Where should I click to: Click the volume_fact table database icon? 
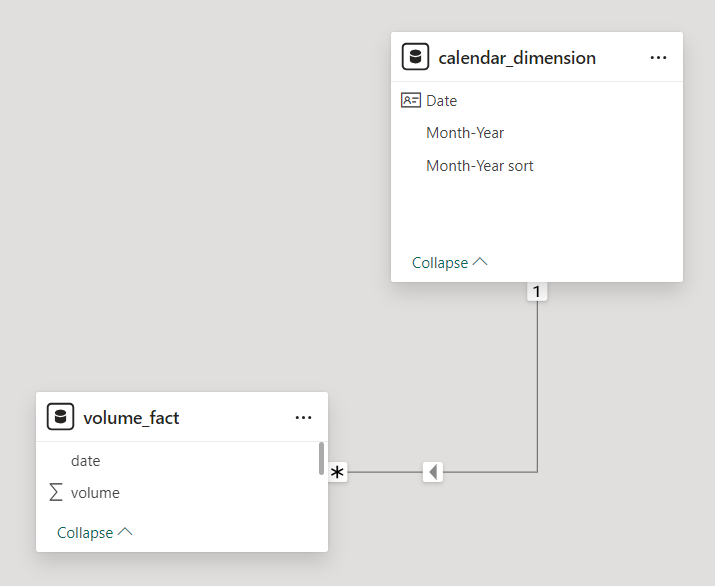60,416
